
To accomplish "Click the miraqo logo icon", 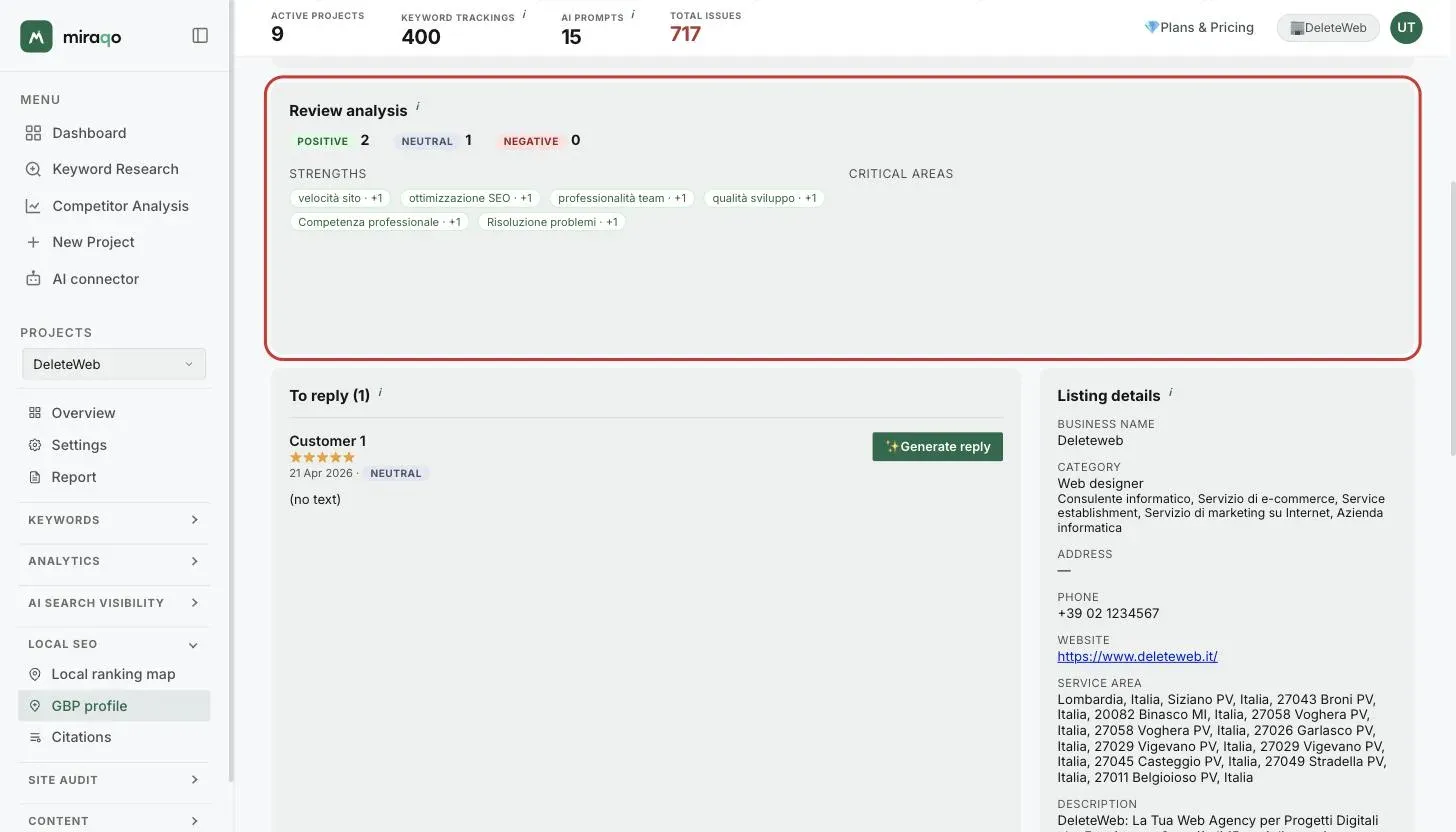I will coord(36,36).
